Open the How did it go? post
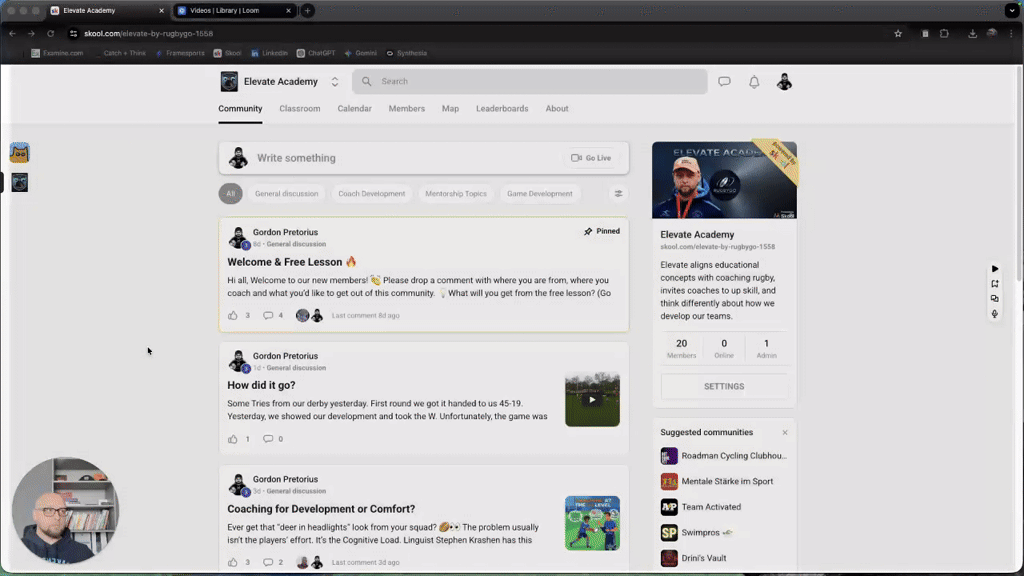The image size is (1024, 576). point(261,385)
